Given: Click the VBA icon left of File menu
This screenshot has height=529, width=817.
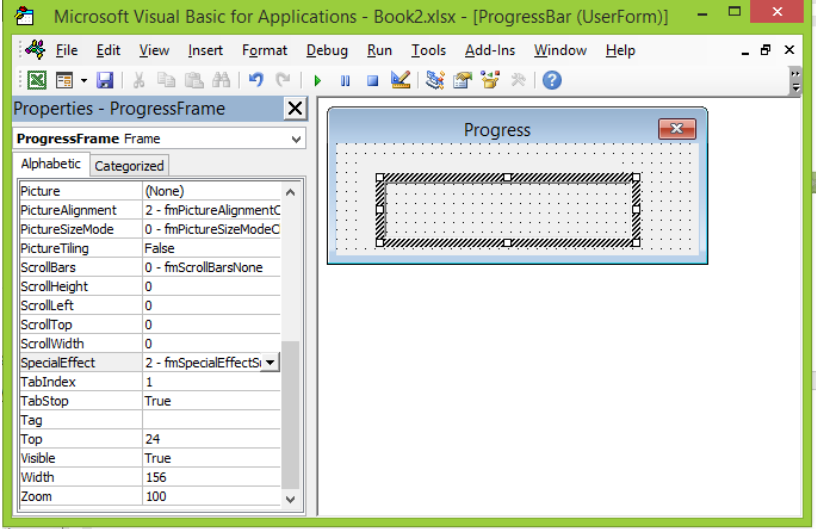Looking at the screenshot, I should point(35,50).
